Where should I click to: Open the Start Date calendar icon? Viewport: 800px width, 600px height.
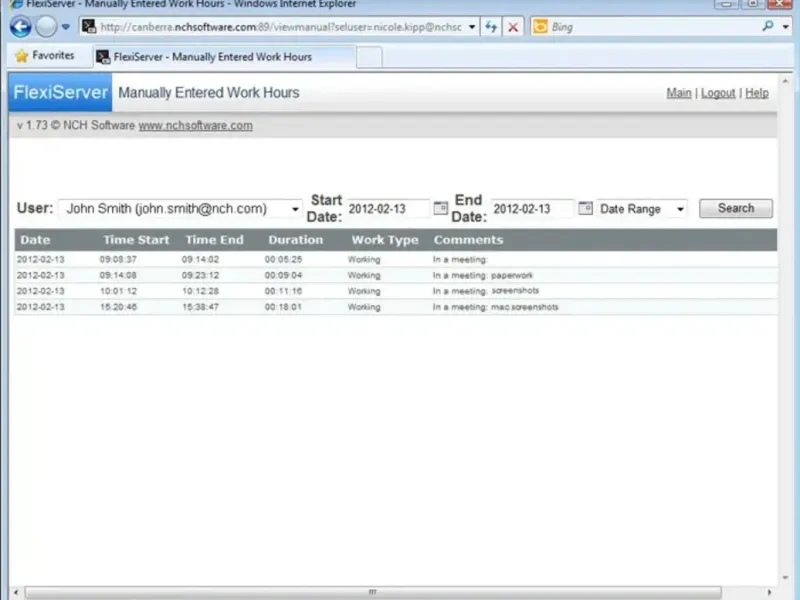click(x=440, y=208)
